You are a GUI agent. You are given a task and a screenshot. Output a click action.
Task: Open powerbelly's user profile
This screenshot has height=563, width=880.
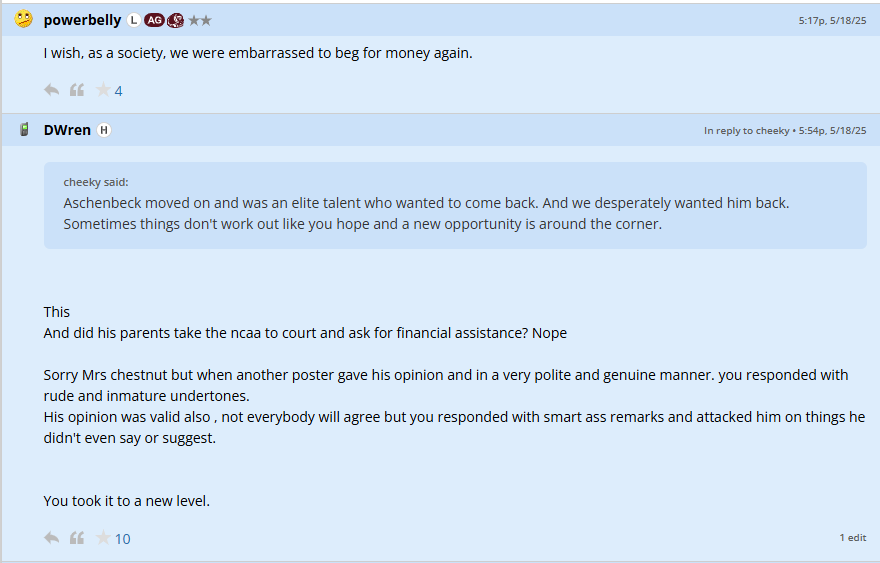click(82, 20)
